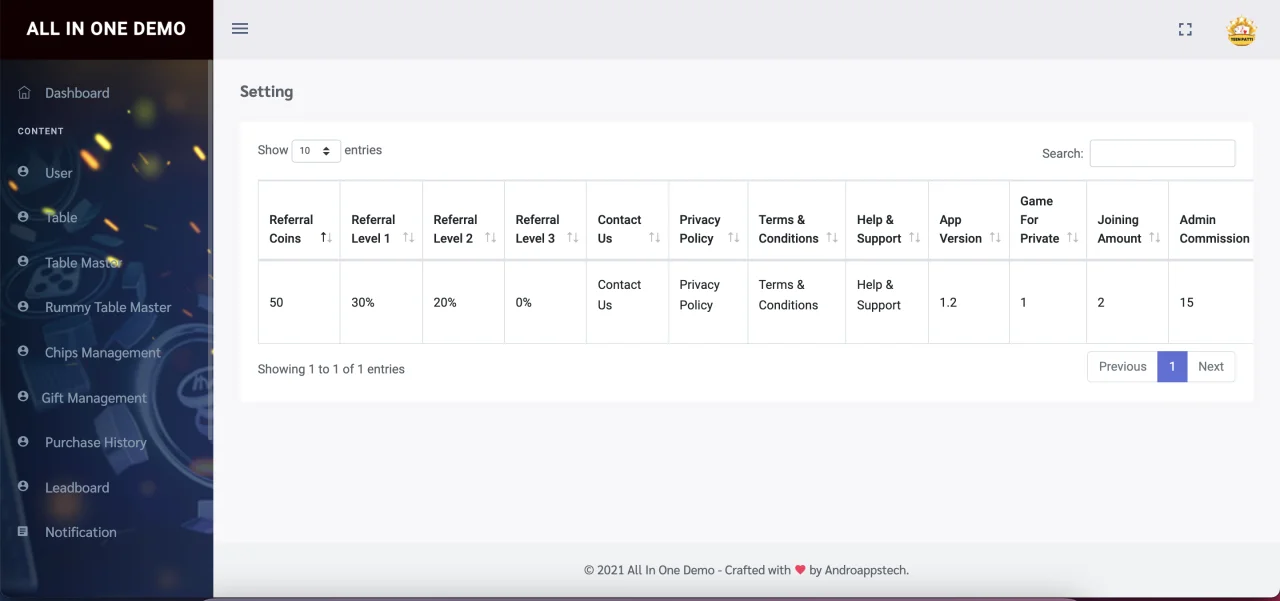Sort App Version column arrows
Viewport: 1280px width, 601px height.
995,238
